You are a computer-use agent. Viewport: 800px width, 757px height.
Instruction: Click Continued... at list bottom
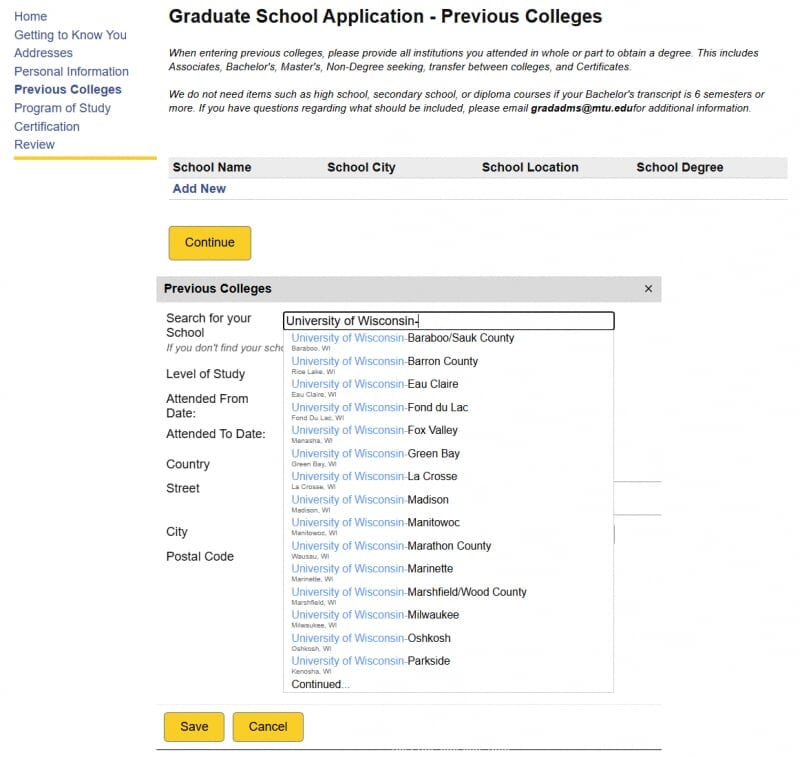(320, 685)
